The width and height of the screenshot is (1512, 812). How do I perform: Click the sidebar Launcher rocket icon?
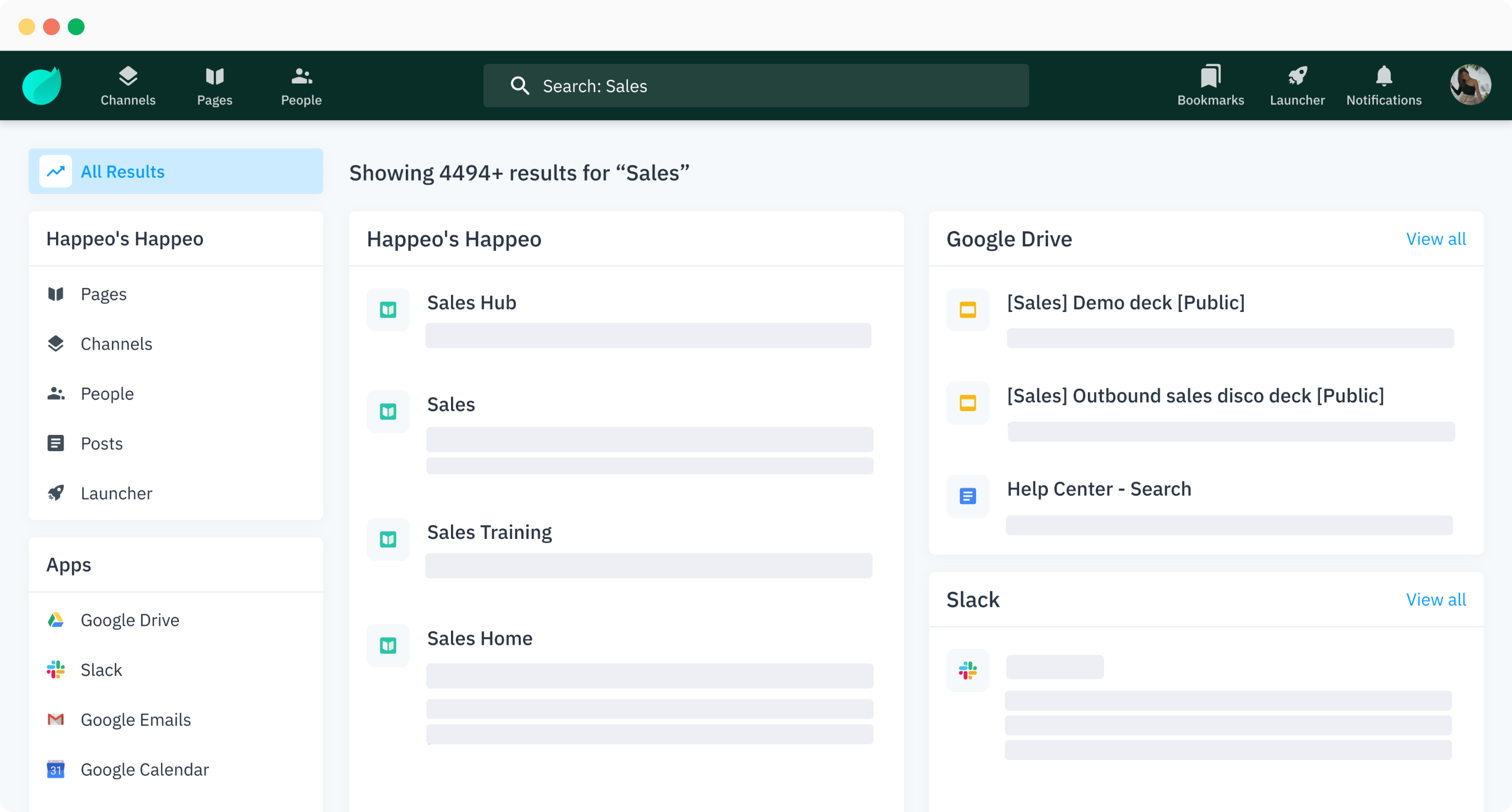(x=56, y=493)
